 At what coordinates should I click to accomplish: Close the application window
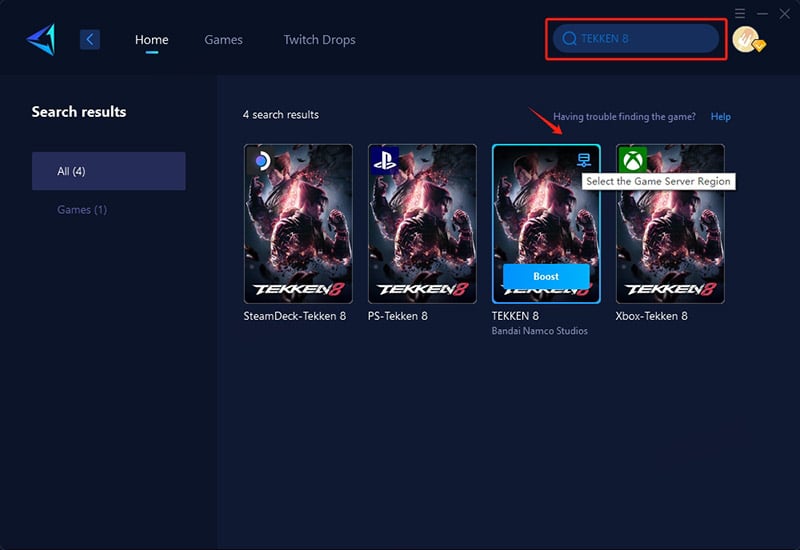point(785,14)
